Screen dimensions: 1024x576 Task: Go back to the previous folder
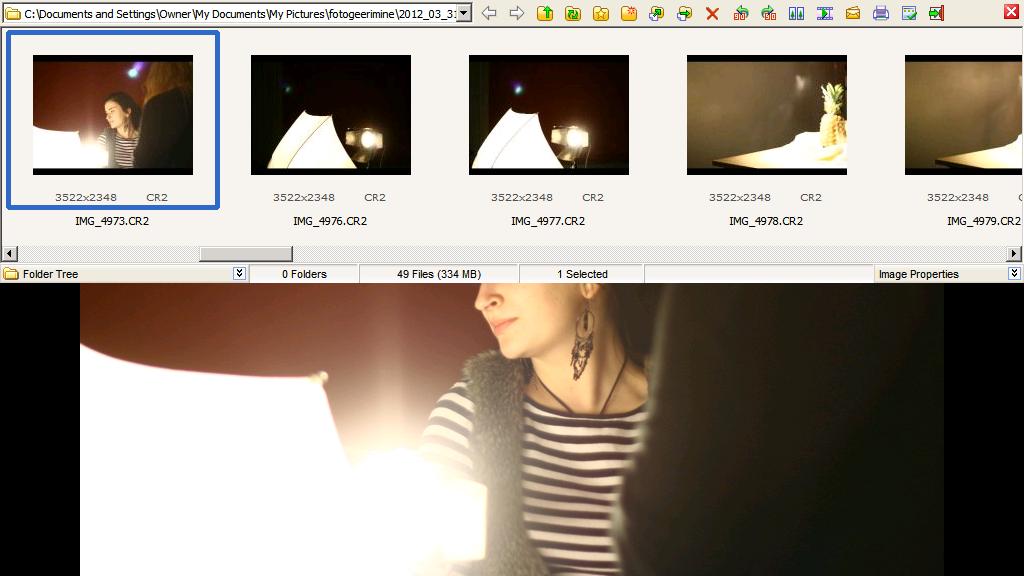point(488,13)
